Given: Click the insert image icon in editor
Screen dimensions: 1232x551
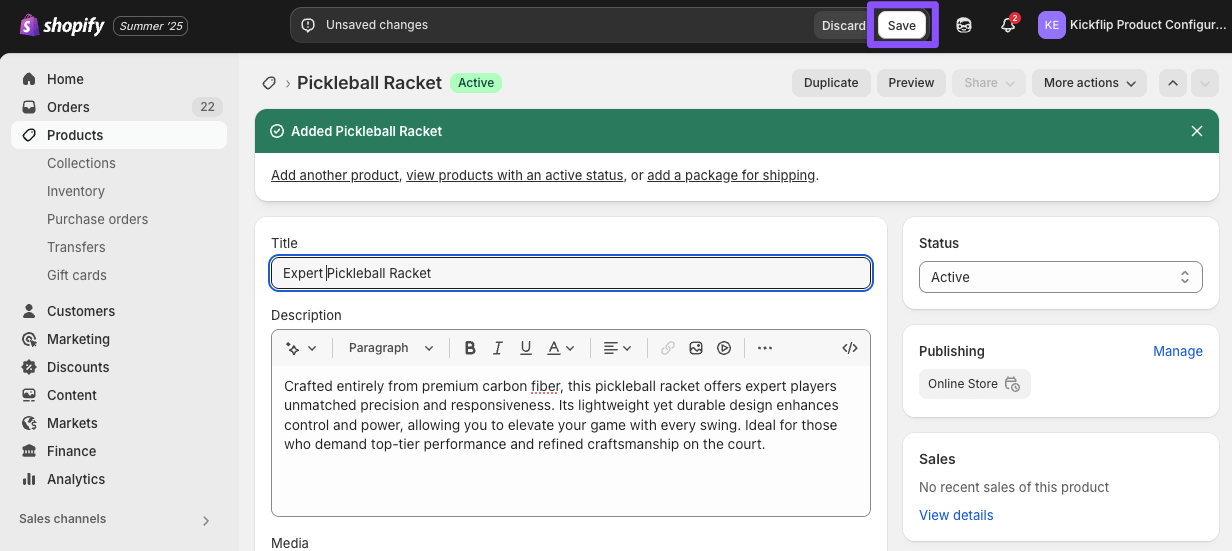Looking at the screenshot, I should pos(696,348).
